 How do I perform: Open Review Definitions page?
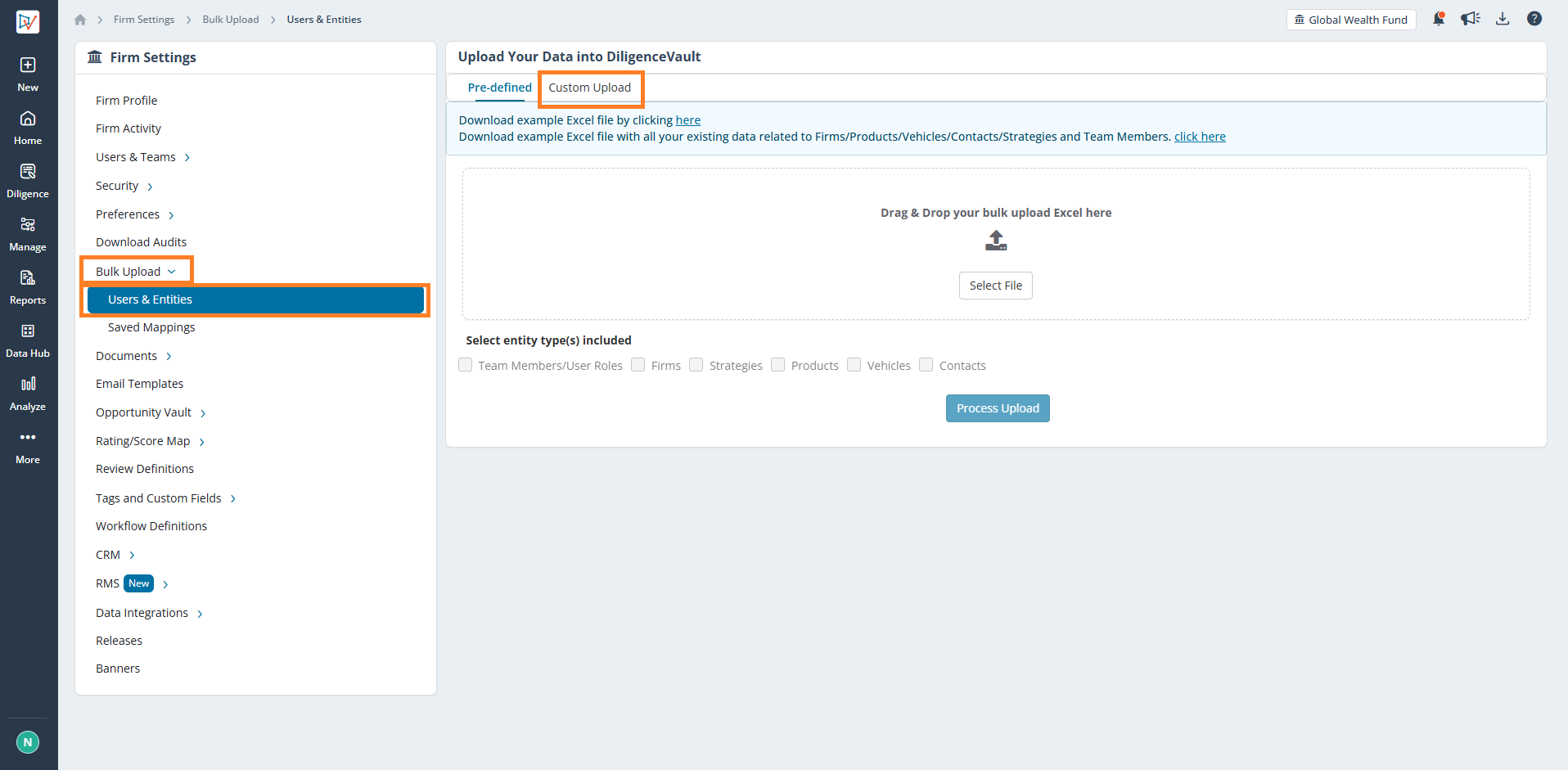click(145, 469)
